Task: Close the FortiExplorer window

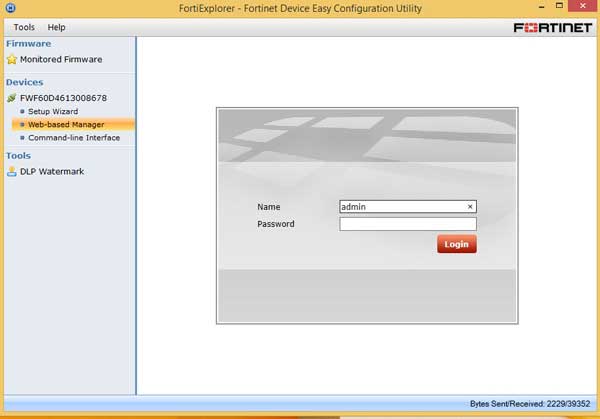Action: pyautogui.click(x=583, y=6)
